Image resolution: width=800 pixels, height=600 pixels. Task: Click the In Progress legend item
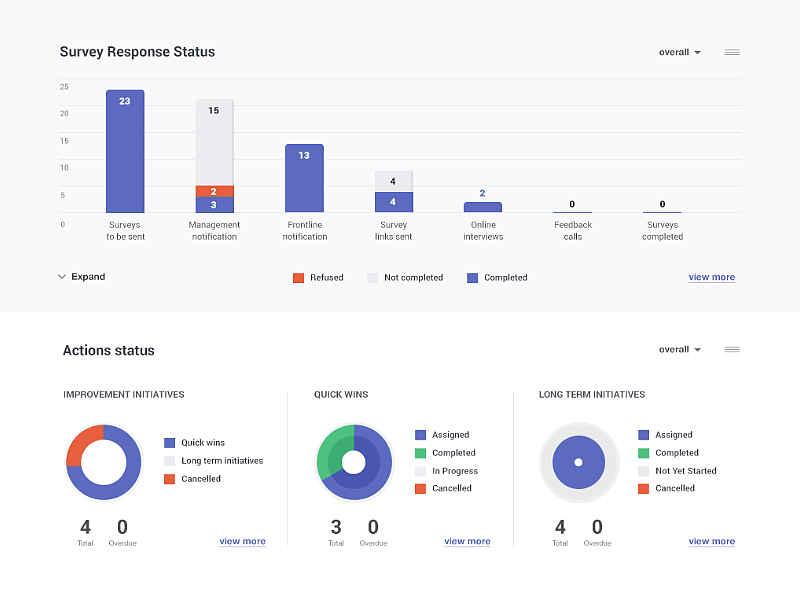click(x=446, y=471)
